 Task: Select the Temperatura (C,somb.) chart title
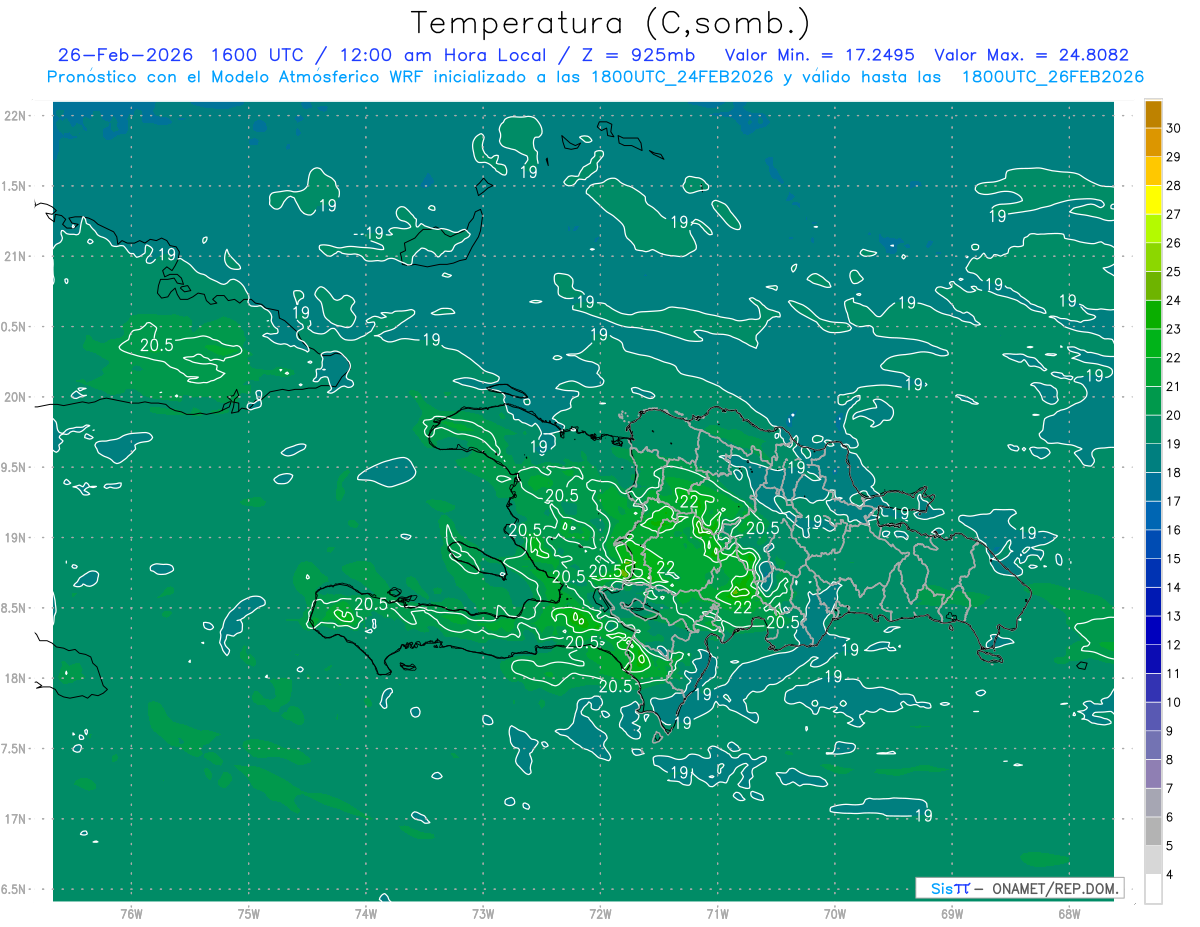point(611,23)
